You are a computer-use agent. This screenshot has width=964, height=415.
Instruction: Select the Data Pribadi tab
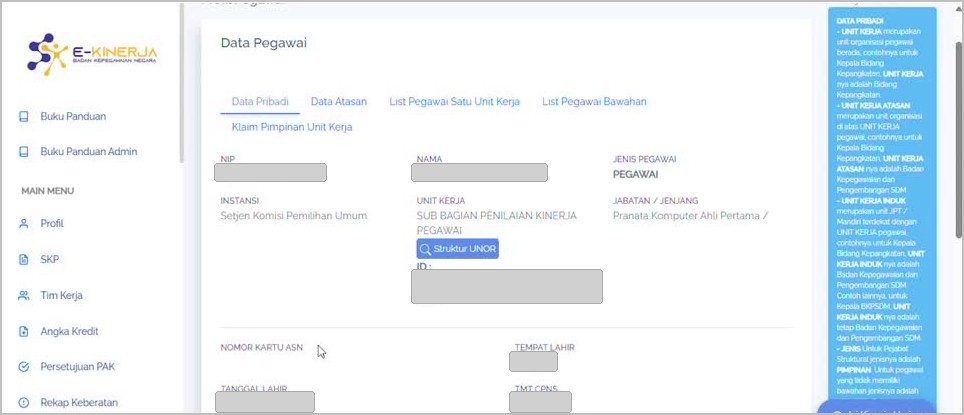260,101
